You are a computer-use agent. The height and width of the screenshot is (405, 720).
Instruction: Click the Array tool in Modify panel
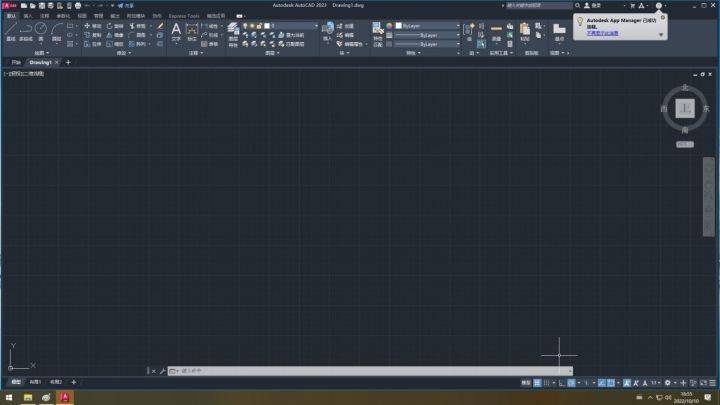(137, 44)
